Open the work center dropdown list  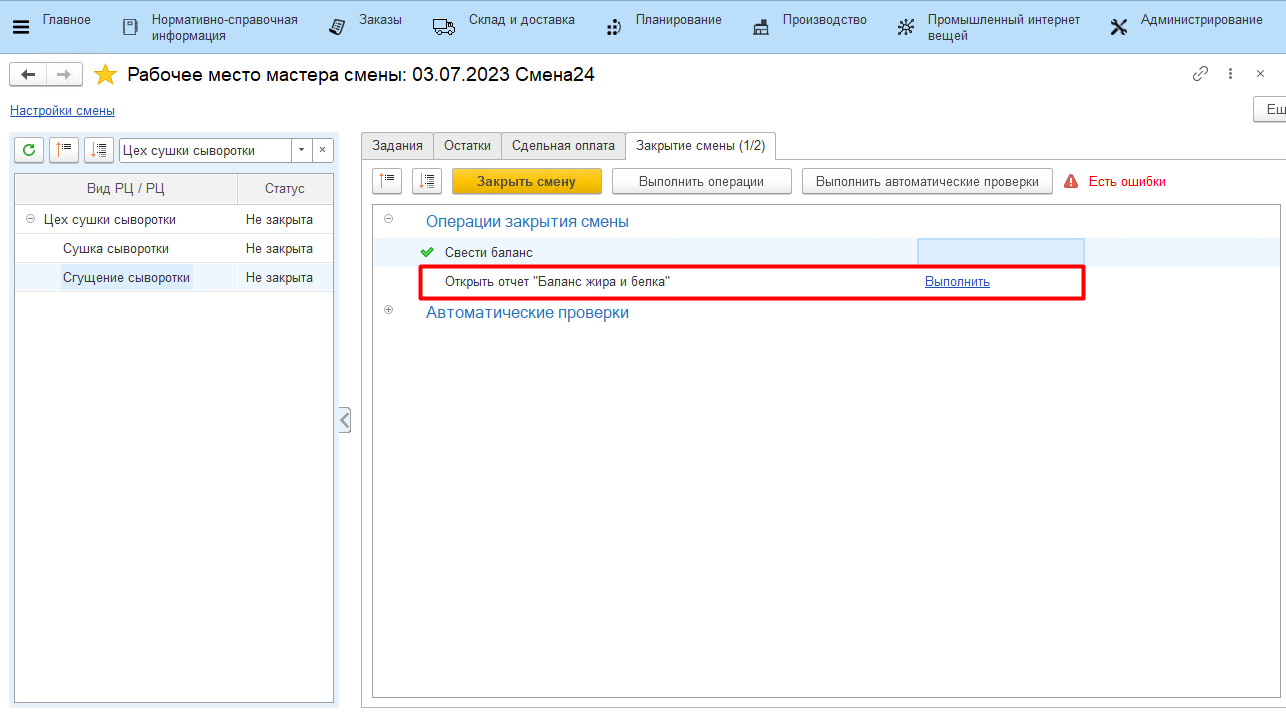tap(301, 150)
